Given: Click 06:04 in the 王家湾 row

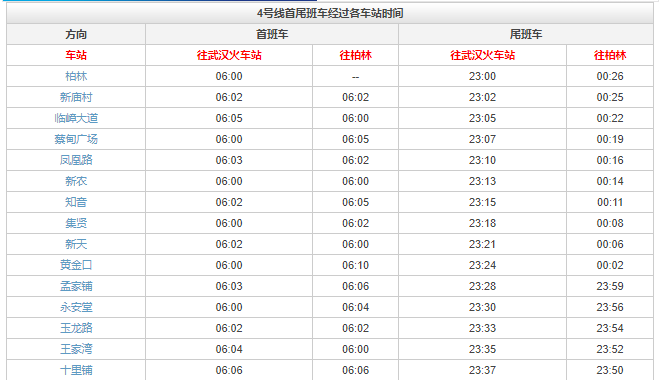Looking at the screenshot, I should pos(229,349).
